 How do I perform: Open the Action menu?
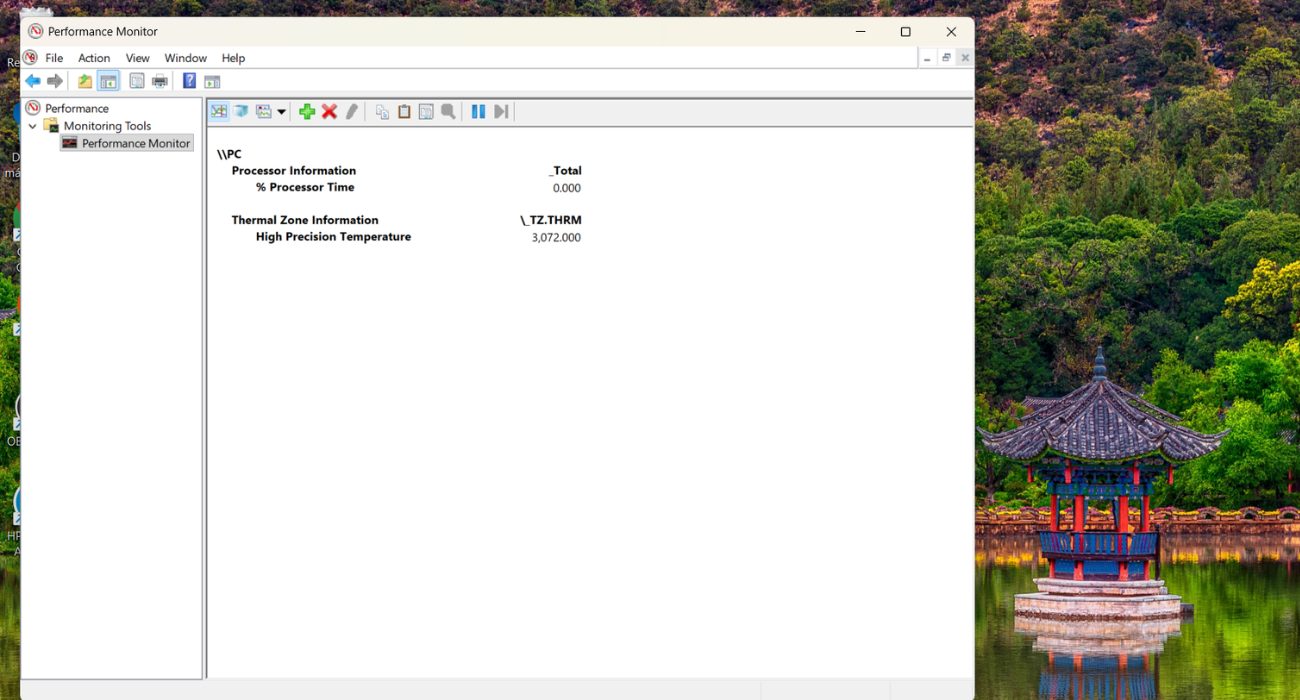tap(94, 58)
